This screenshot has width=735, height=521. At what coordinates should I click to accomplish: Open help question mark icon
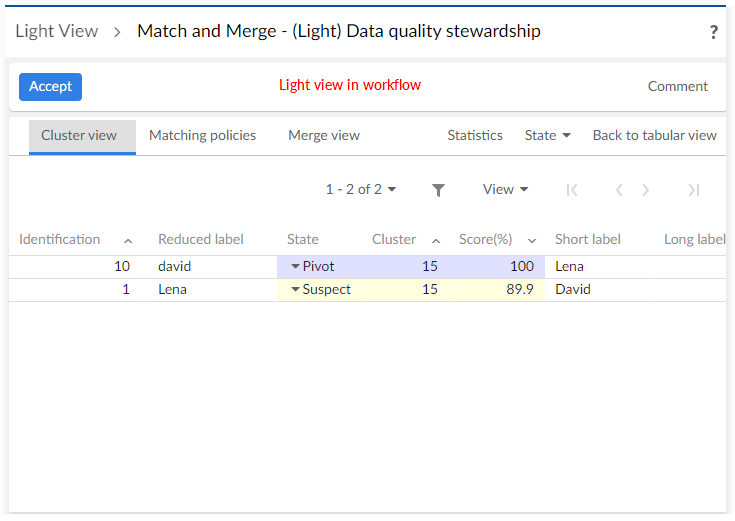pos(713,32)
